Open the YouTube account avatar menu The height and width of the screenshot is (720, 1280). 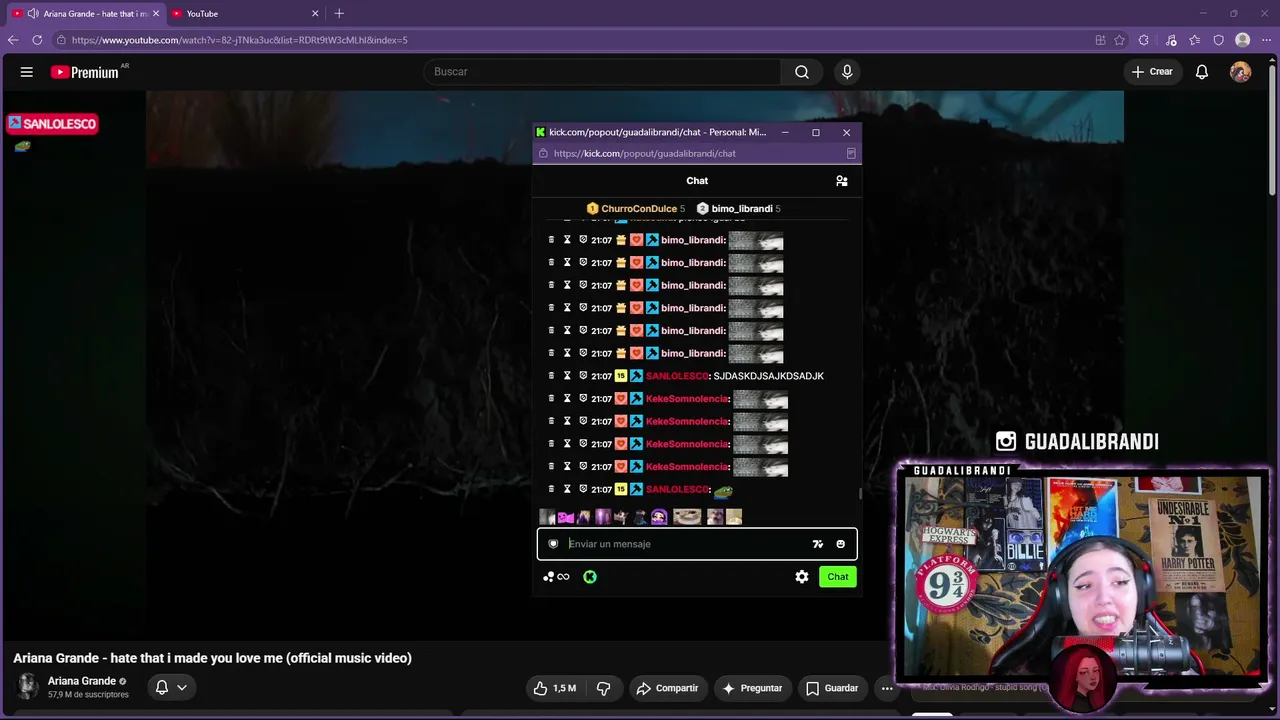tap(1240, 72)
